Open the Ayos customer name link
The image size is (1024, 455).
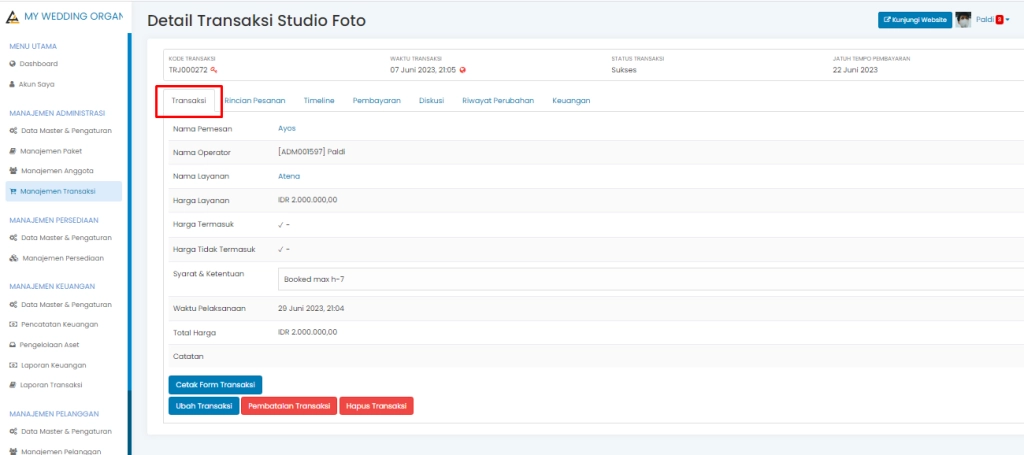pyautogui.click(x=286, y=128)
